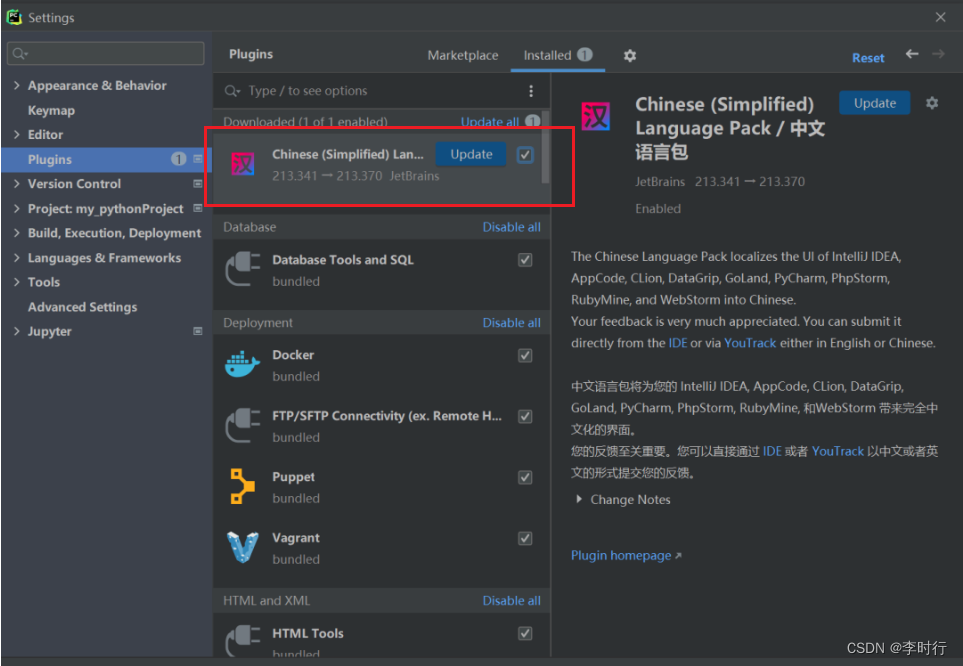Click the update count badge on Plugins row

click(x=178, y=159)
